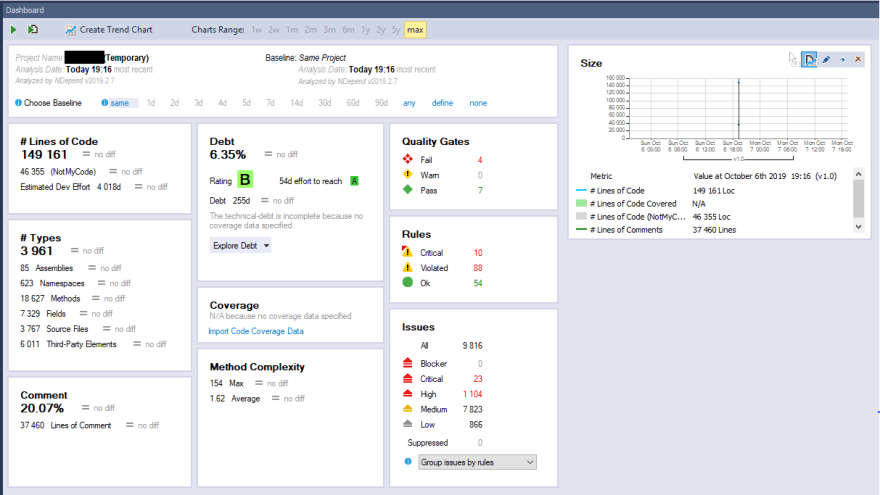
Task: Set charts range to 1m
Action: click(x=292, y=30)
